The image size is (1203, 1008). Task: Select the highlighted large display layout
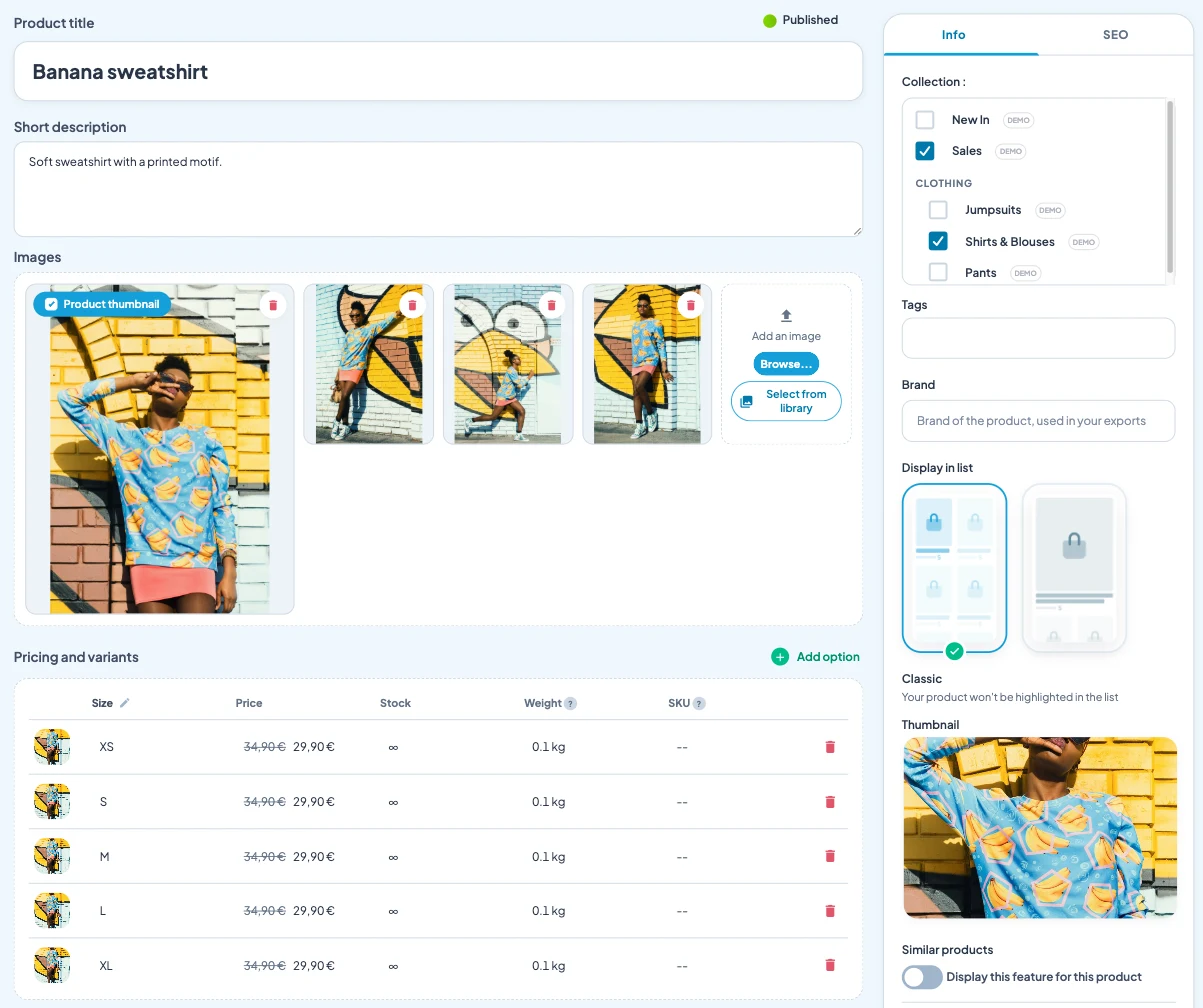tap(1074, 568)
